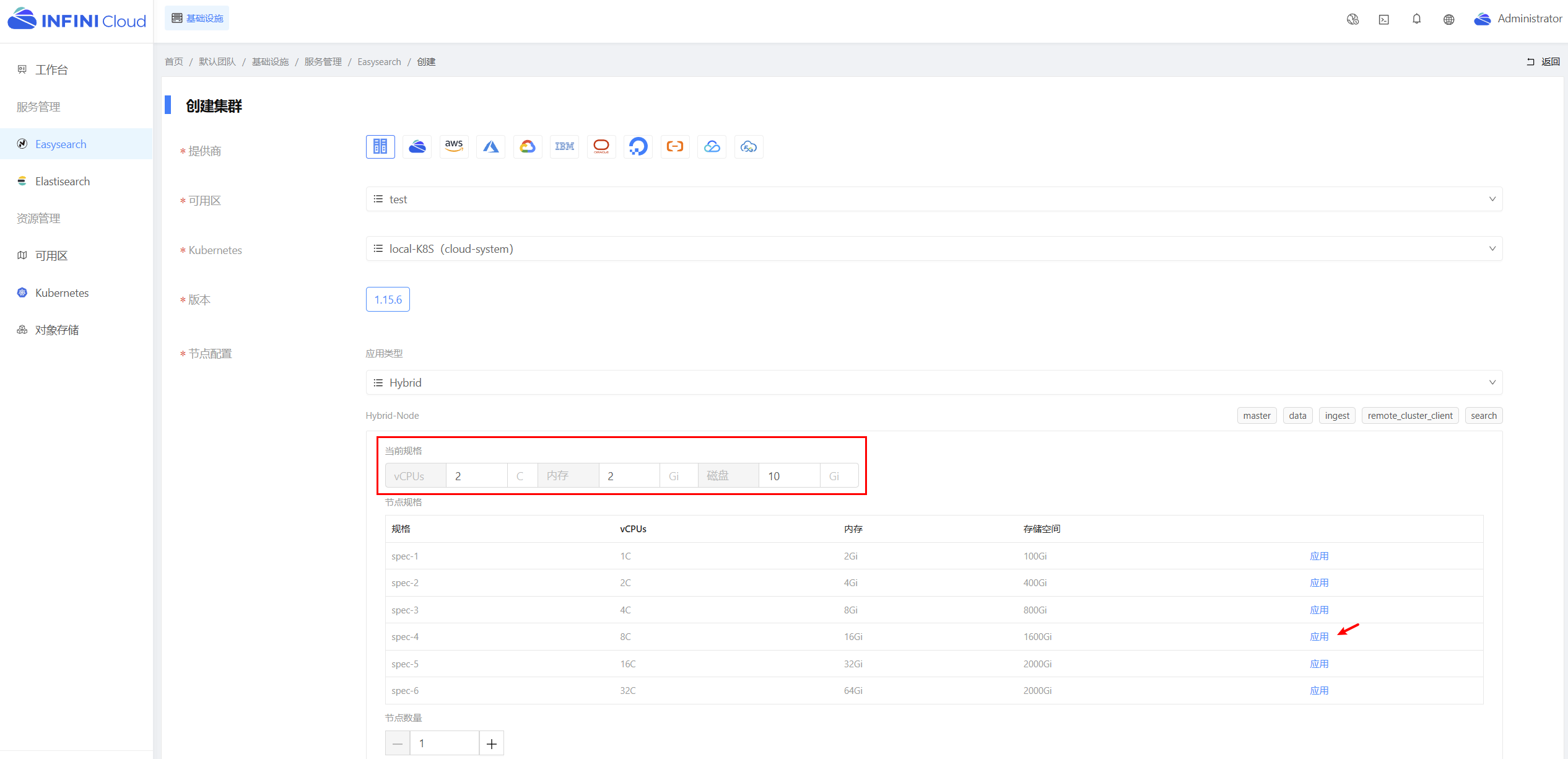Select the IBM cloud provider icon
Viewport: 1568px width, 759px height.
tap(564, 147)
